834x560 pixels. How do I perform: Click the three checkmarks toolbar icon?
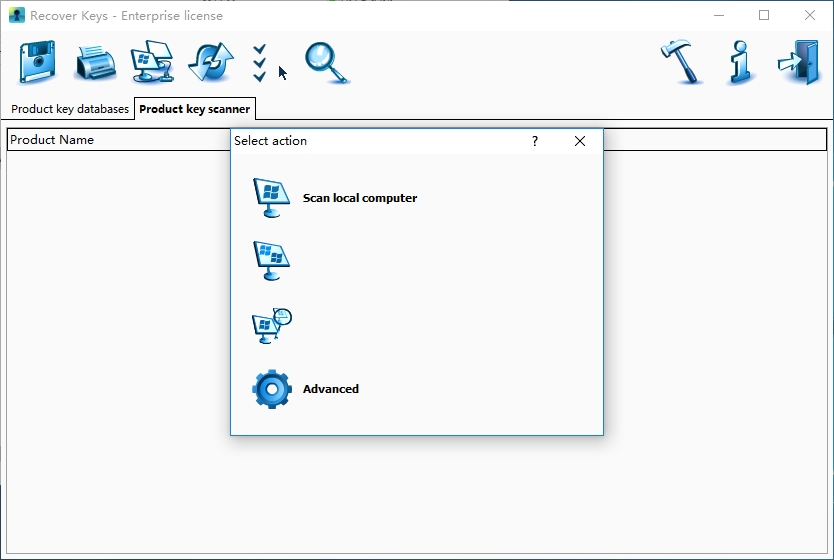[260, 63]
